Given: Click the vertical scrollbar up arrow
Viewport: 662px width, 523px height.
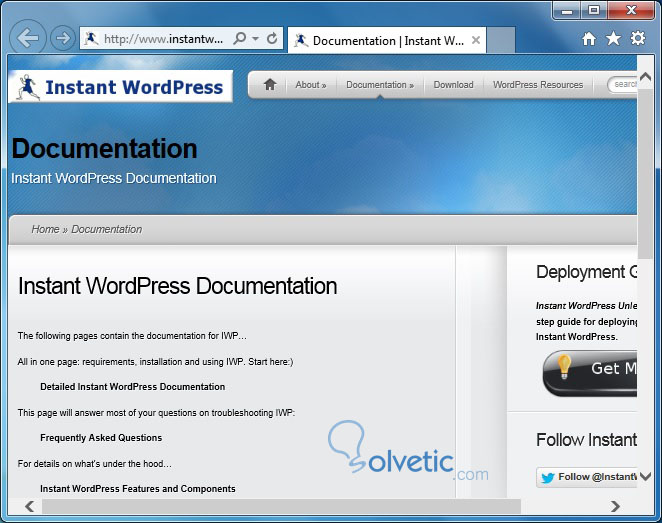Looking at the screenshot, I should click(x=645, y=77).
